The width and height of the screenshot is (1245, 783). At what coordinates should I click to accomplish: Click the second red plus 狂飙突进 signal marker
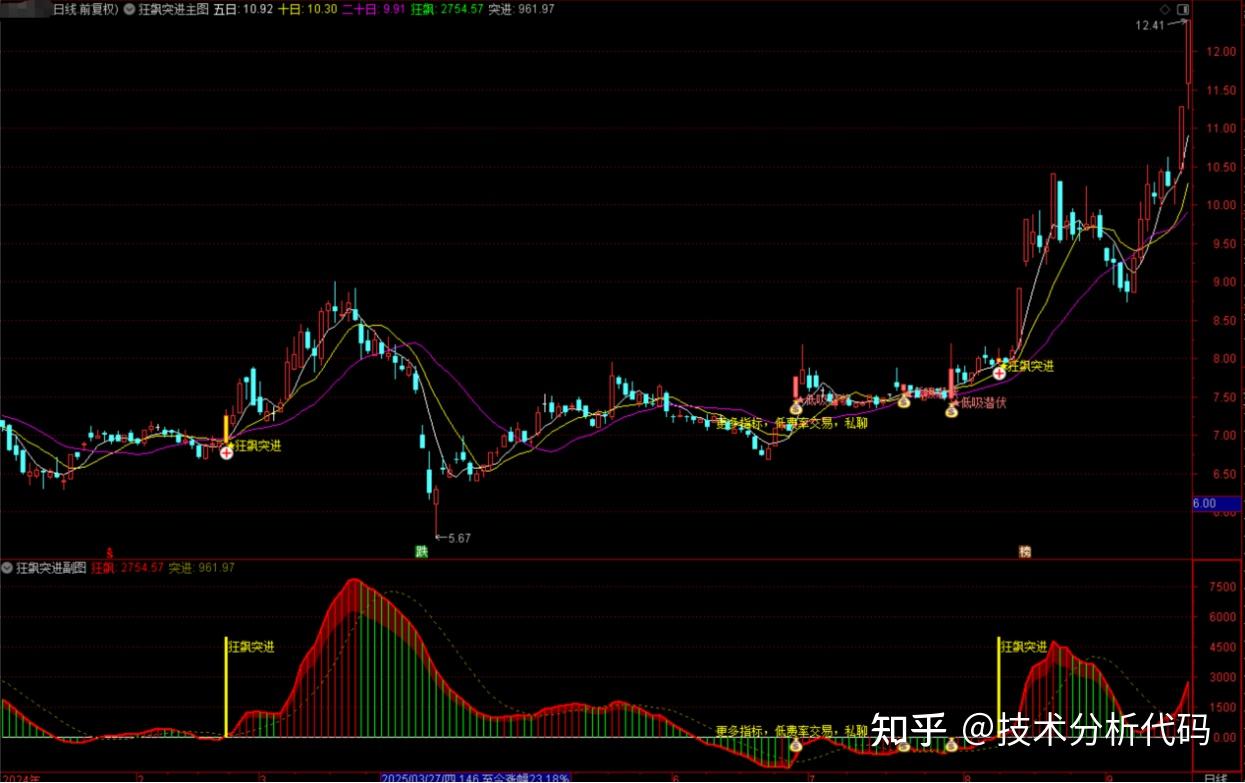pyautogui.click(x=999, y=373)
